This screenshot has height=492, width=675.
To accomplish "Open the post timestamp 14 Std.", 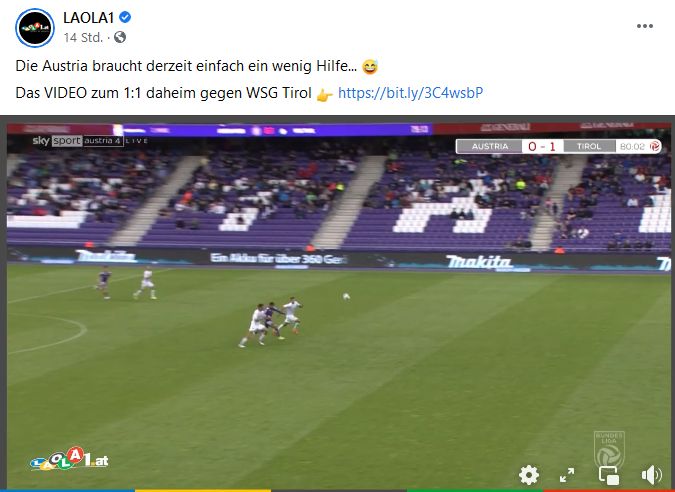I will (83, 38).
